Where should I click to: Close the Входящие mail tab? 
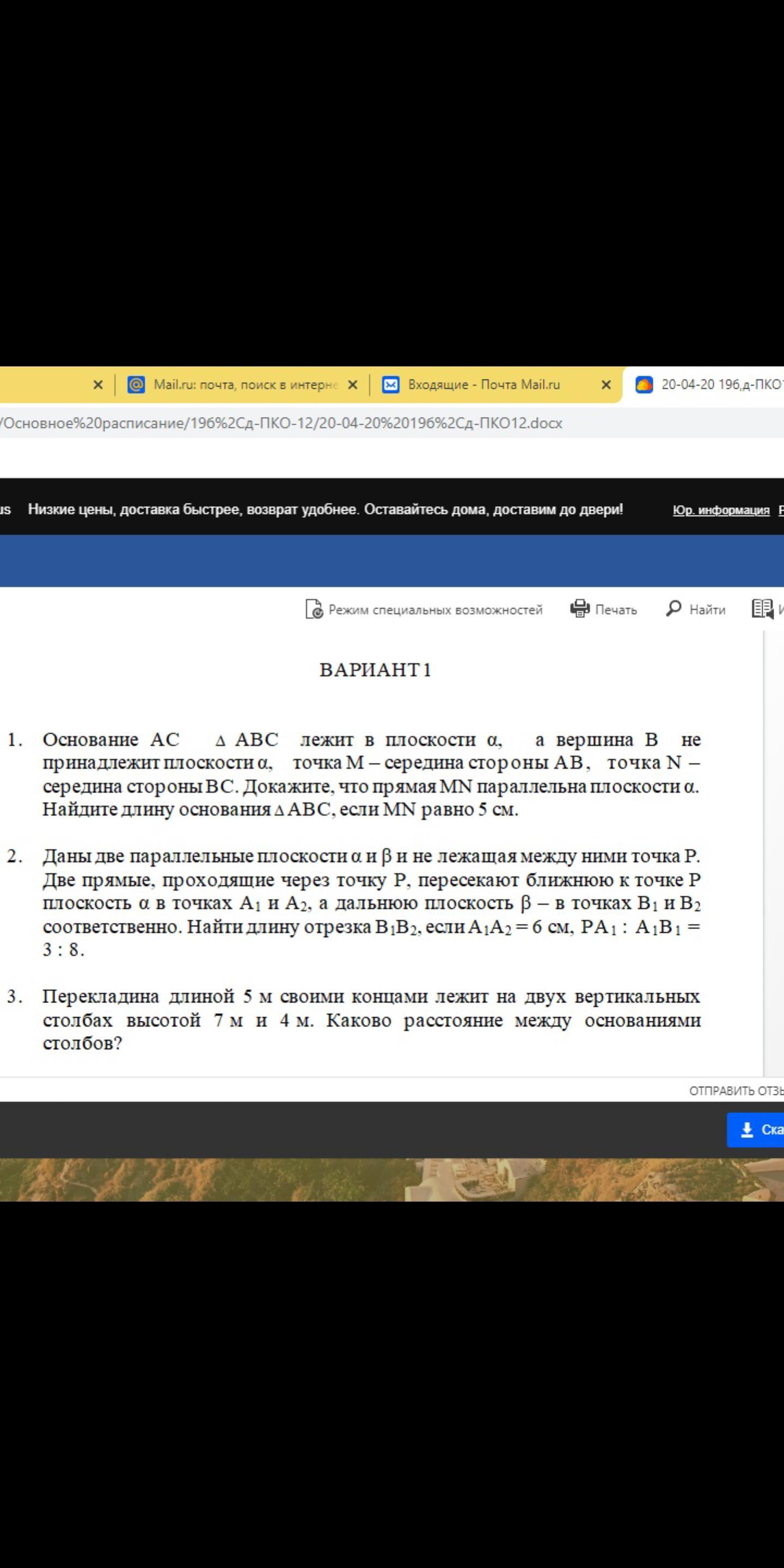click(605, 385)
